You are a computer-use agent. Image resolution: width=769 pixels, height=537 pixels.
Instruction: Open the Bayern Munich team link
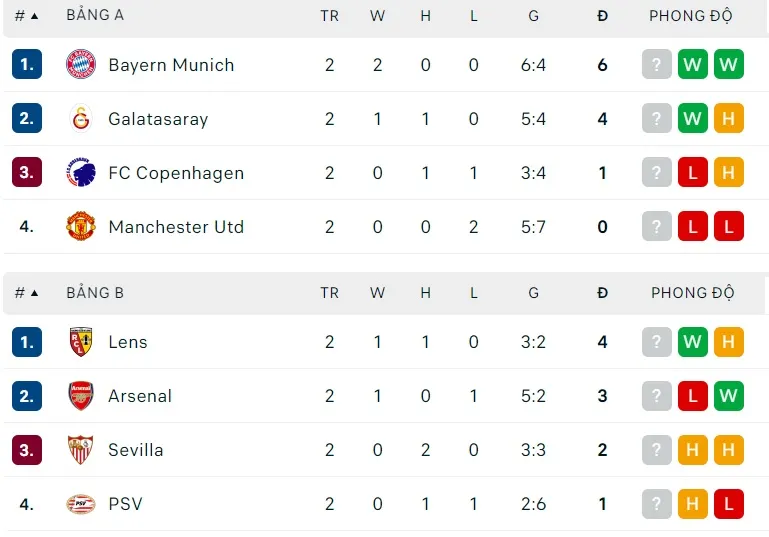tap(171, 65)
